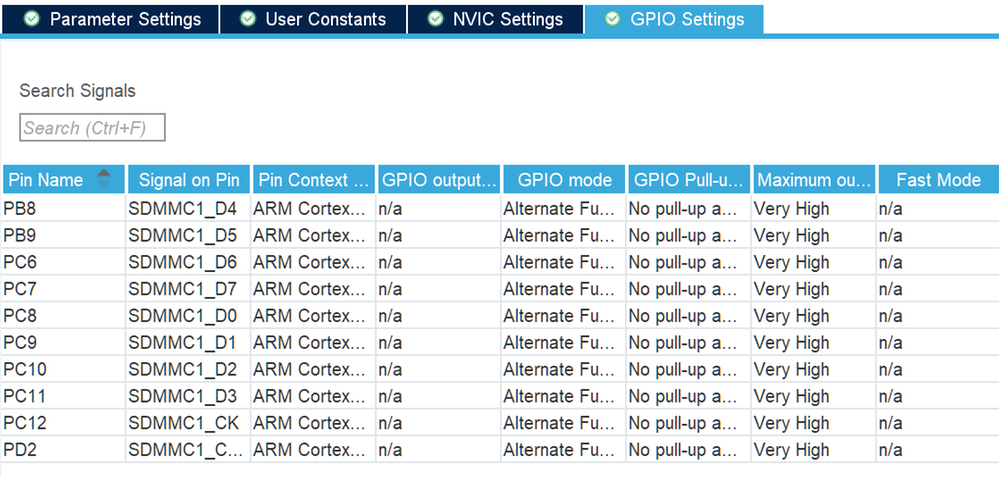Screen dimensions: 999x477
Task: Click the GPIO mode column header
Action: [564, 180]
